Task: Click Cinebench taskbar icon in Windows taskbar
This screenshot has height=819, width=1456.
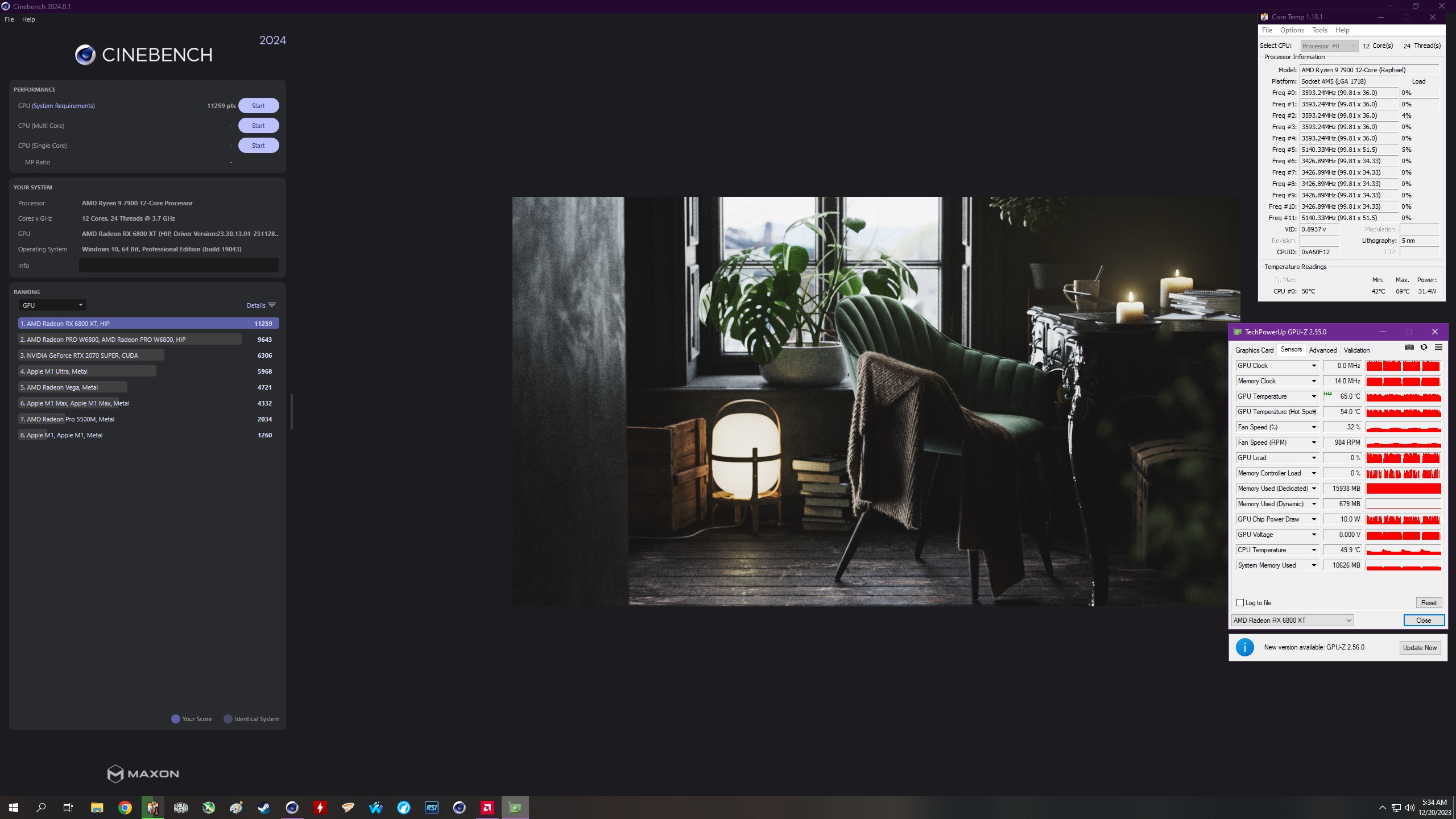Action: click(x=290, y=807)
